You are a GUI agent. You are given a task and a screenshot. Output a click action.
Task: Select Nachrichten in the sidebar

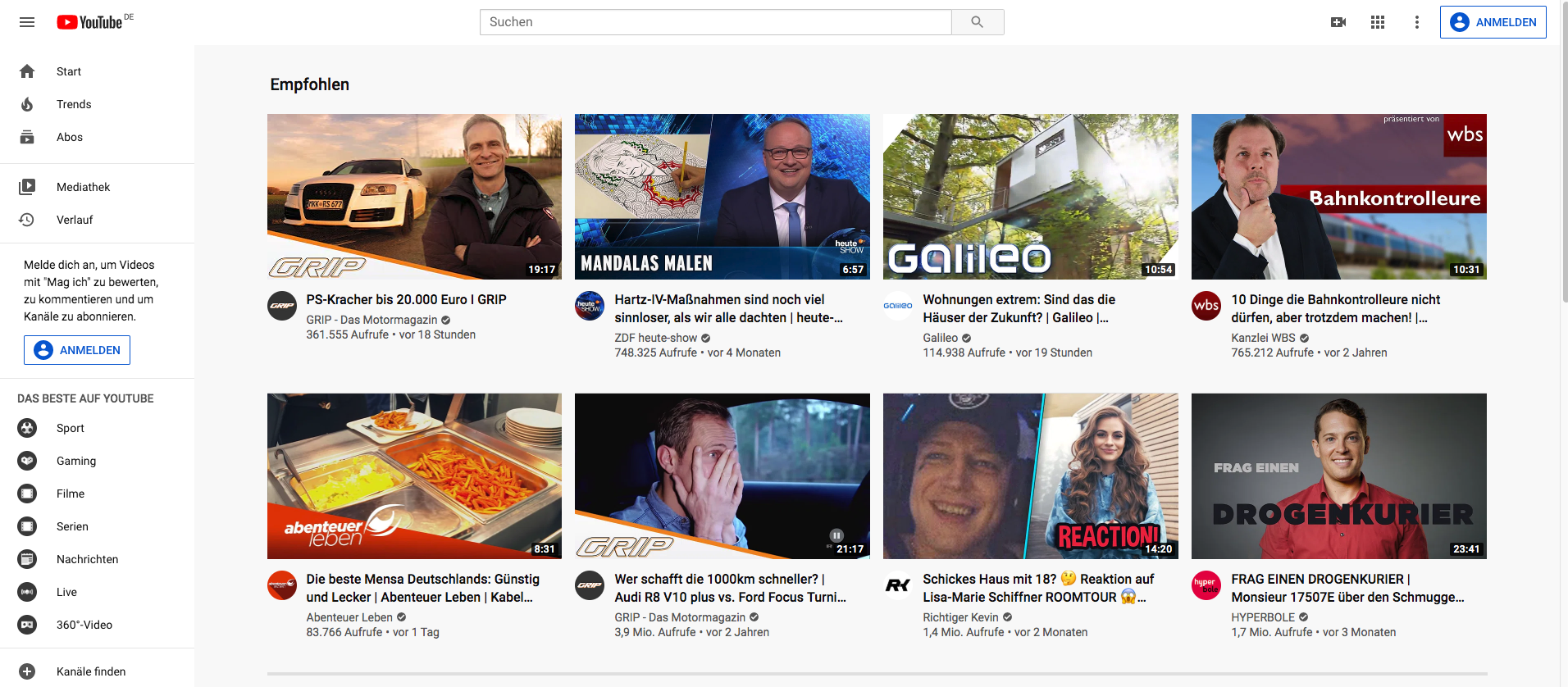[x=97, y=559]
